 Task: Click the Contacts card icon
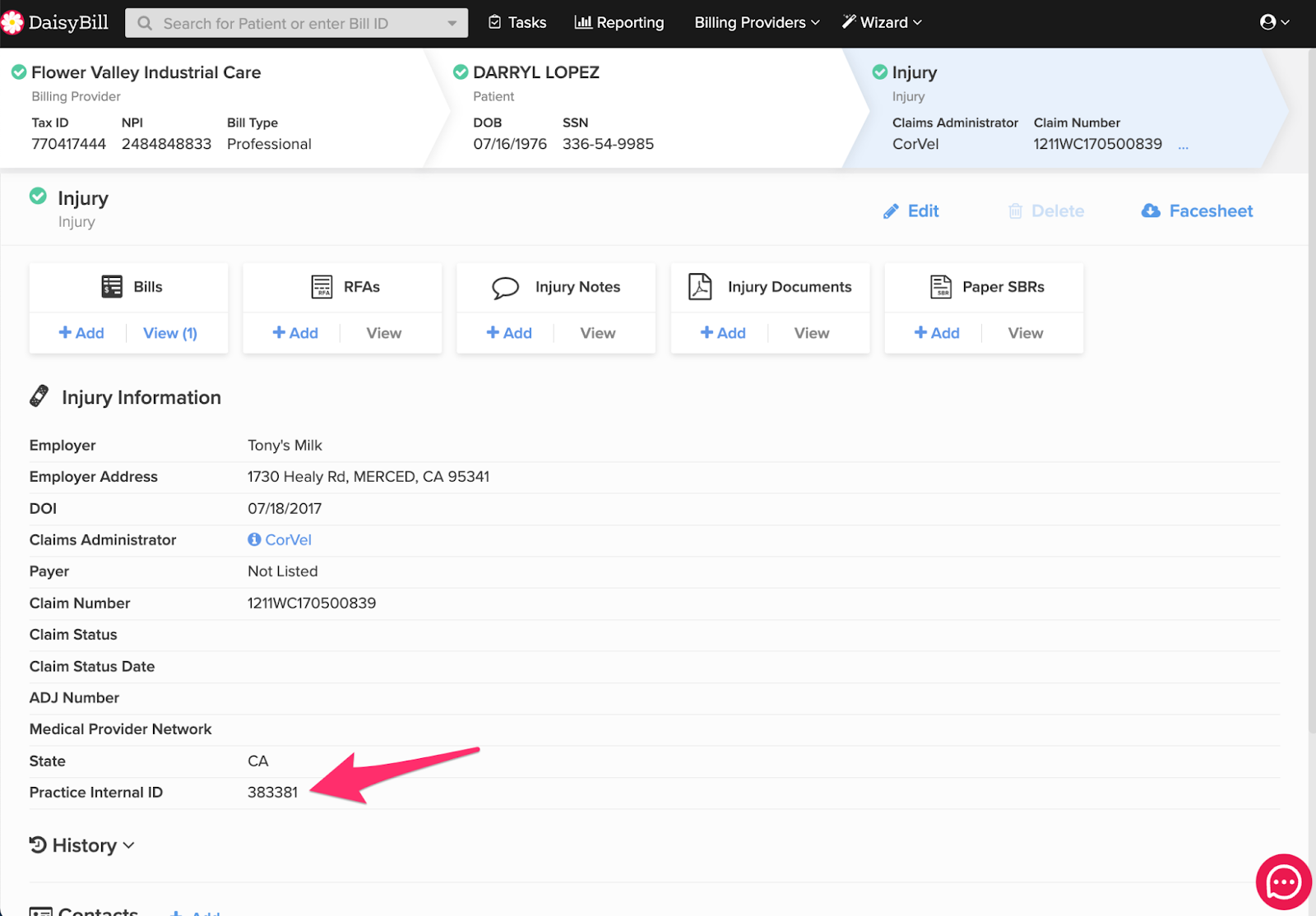tap(40, 911)
